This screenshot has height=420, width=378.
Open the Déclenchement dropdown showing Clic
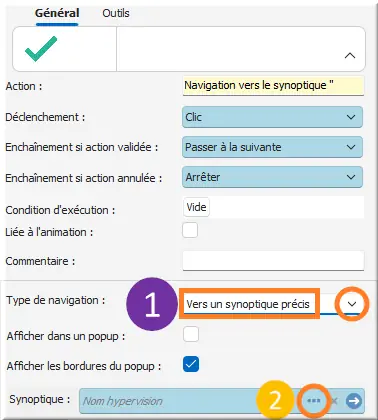[x=272, y=117]
